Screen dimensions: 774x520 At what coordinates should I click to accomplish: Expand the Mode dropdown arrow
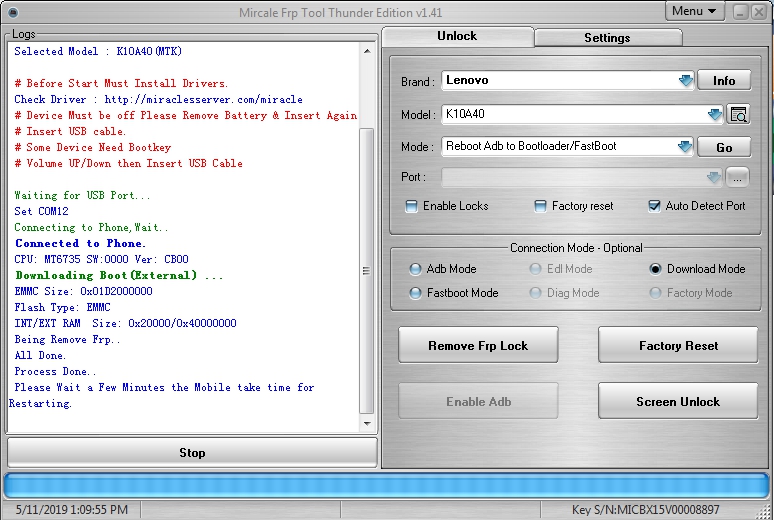685,147
